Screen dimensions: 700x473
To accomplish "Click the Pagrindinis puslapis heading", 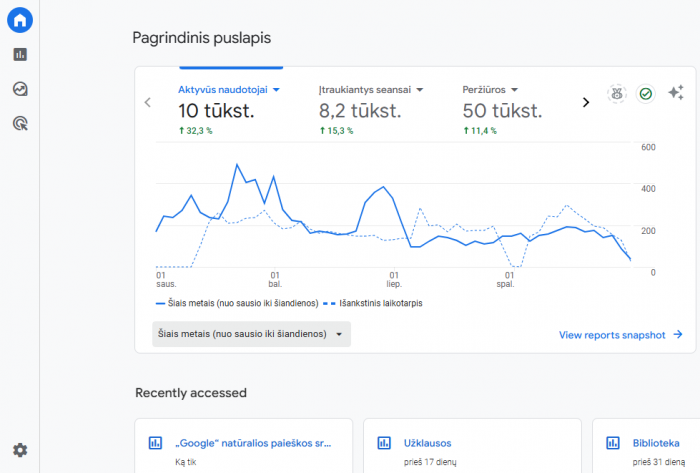I will 202,38.
